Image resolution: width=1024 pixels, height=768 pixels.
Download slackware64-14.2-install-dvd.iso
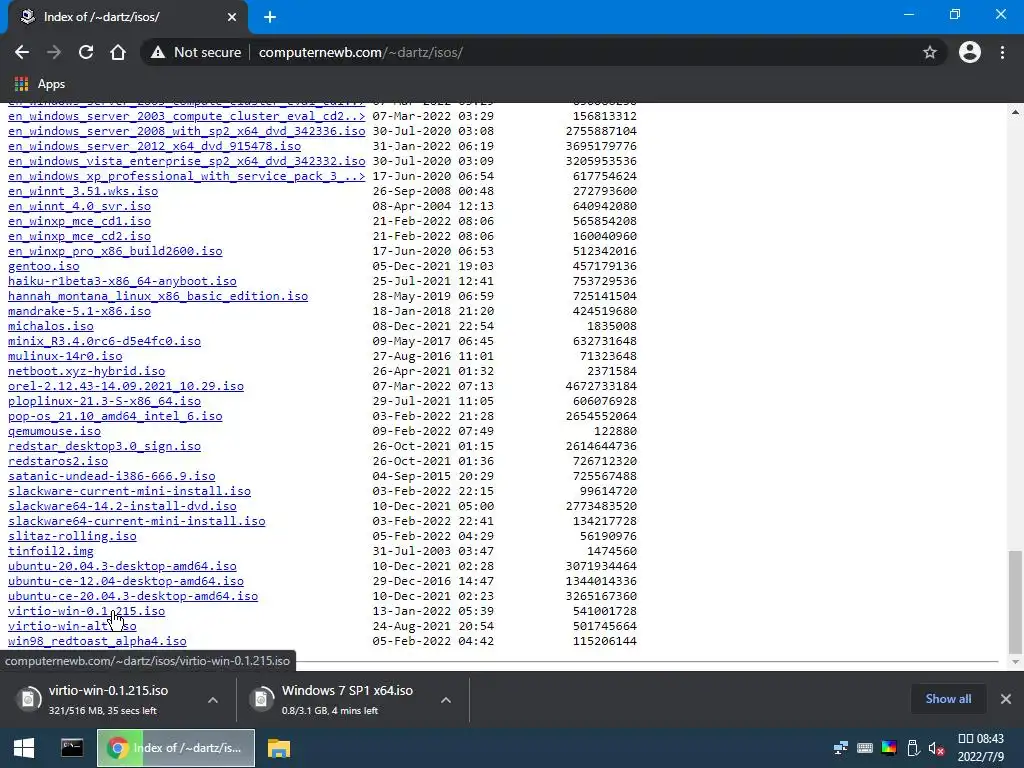tap(122, 507)
